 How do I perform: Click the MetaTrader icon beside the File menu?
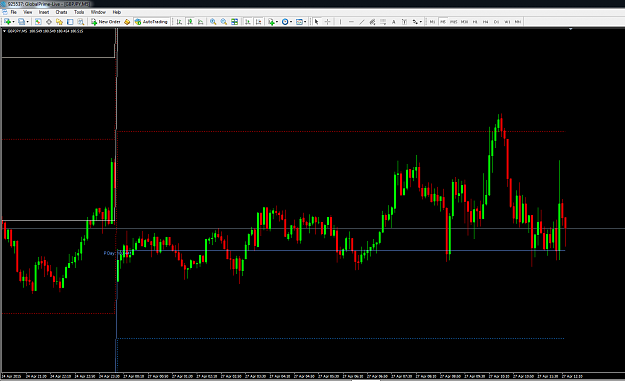5,12
